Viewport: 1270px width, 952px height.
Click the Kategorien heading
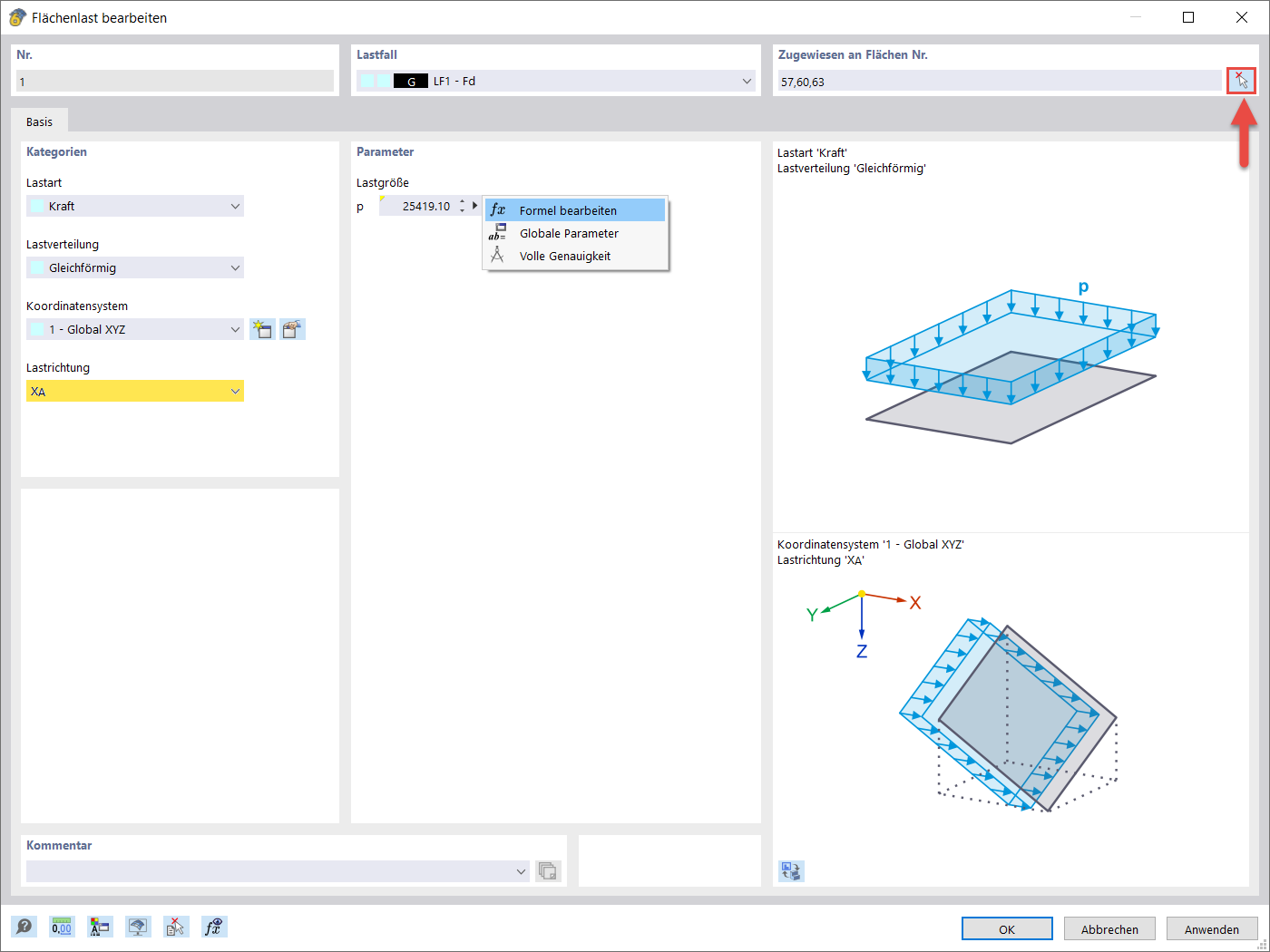56,151
